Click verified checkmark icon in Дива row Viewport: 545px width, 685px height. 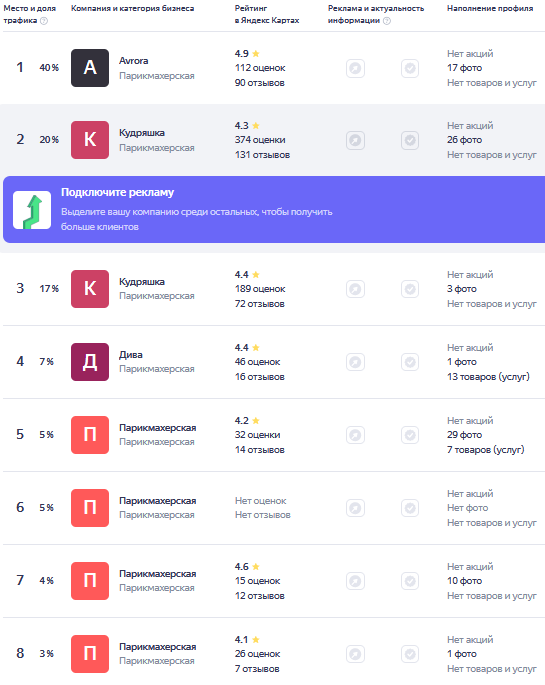click(x=410, y=362)
